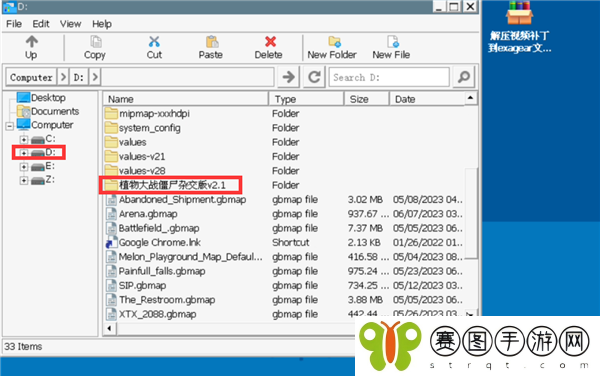The image size is (600, 376).
Task: Select the mipmap-xxxhdpi folder icon
Action: pyautogui.click(x=111, y=114)
